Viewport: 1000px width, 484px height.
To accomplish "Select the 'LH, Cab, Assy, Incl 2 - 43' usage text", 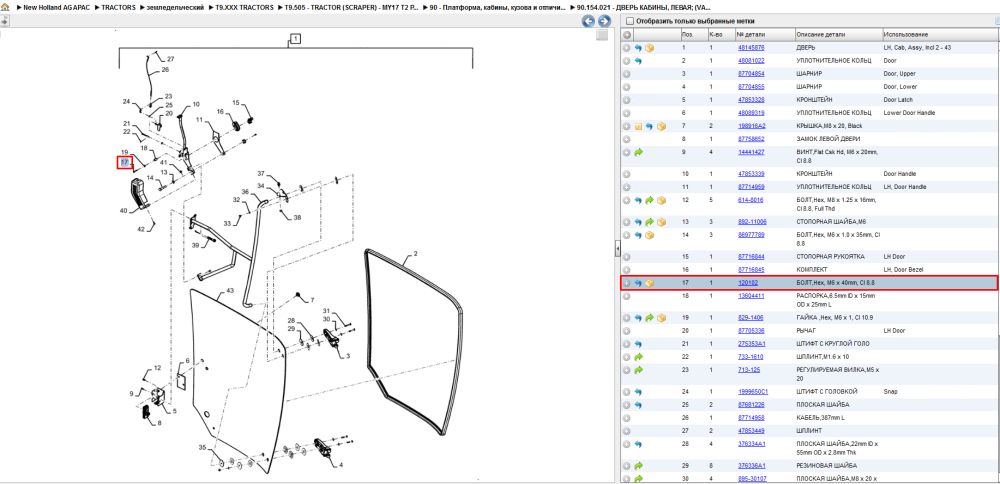I will [x=917, y=48].
